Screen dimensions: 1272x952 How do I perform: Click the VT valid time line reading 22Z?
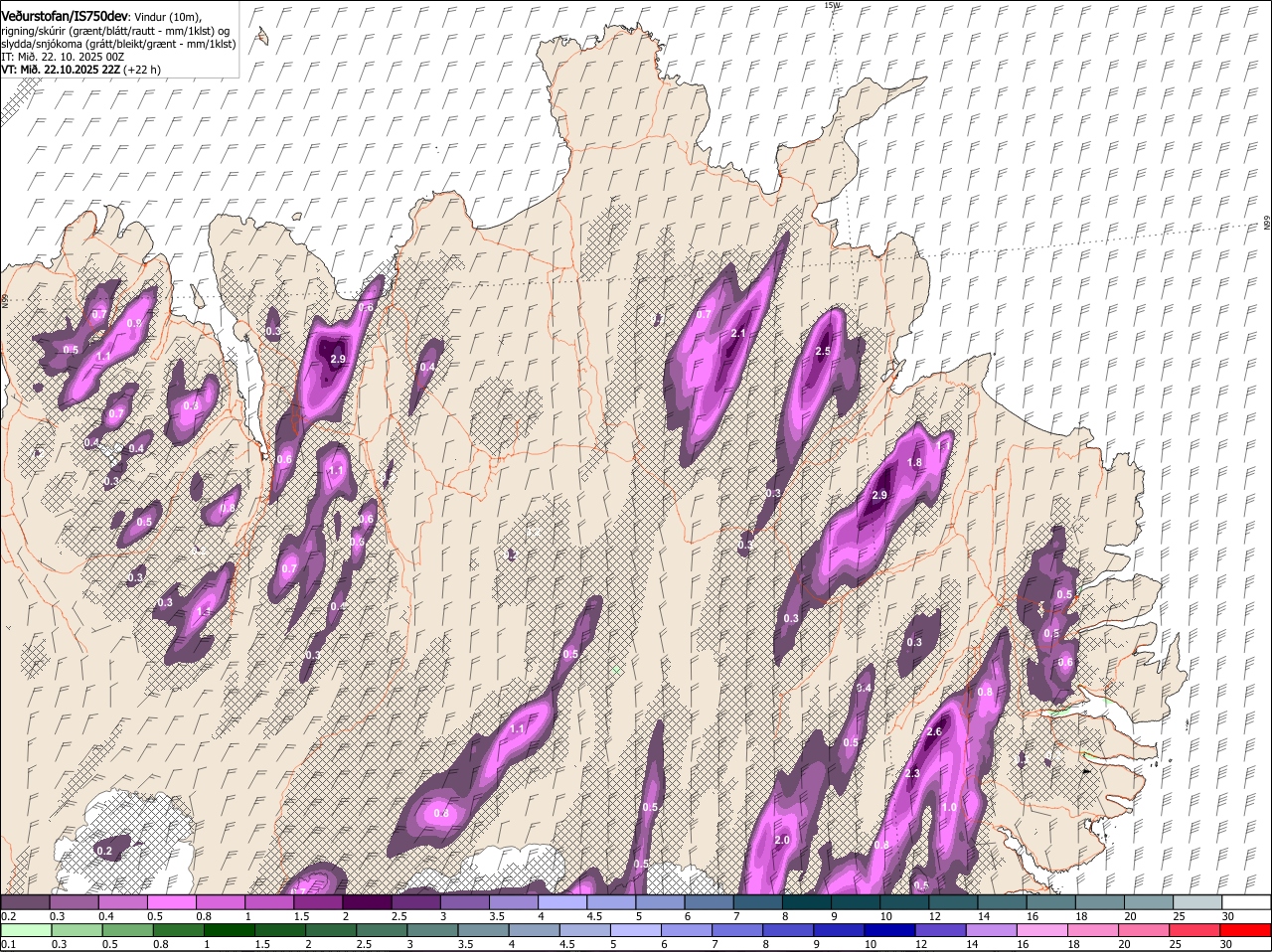coord(80,70)
